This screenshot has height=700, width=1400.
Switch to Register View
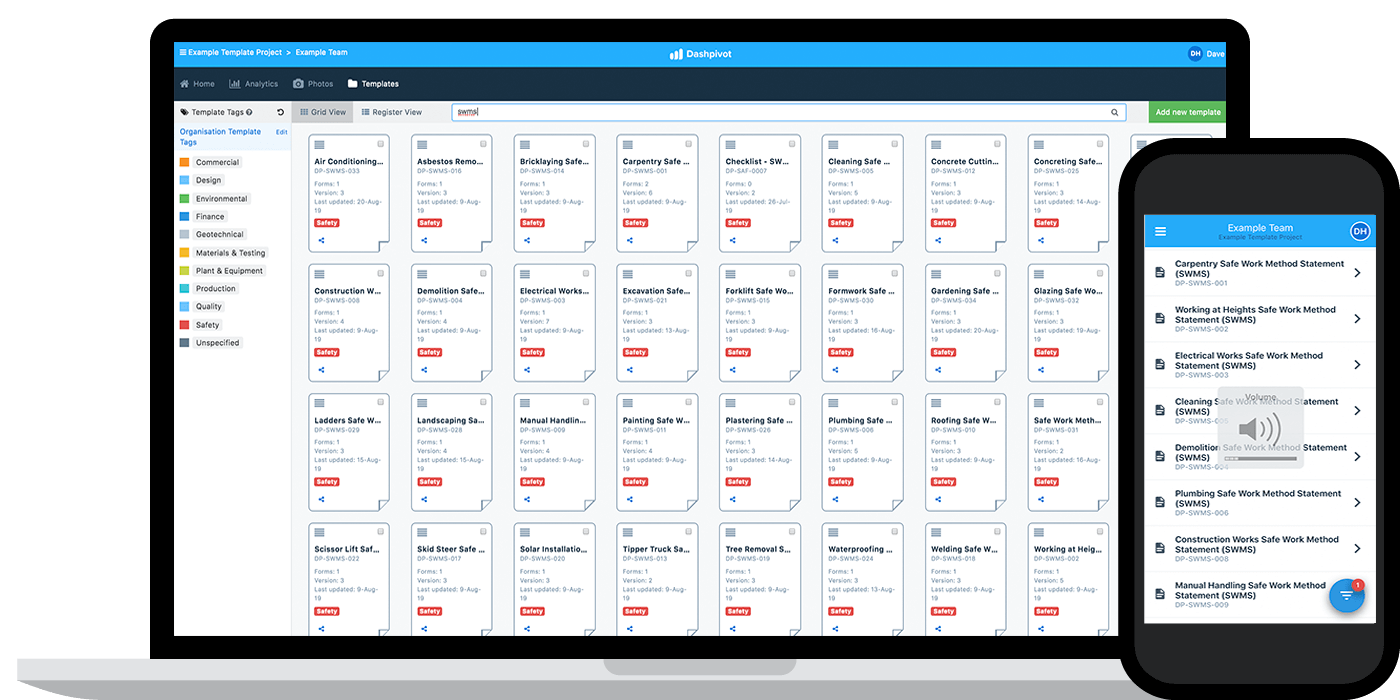click(x=392, y=112)
